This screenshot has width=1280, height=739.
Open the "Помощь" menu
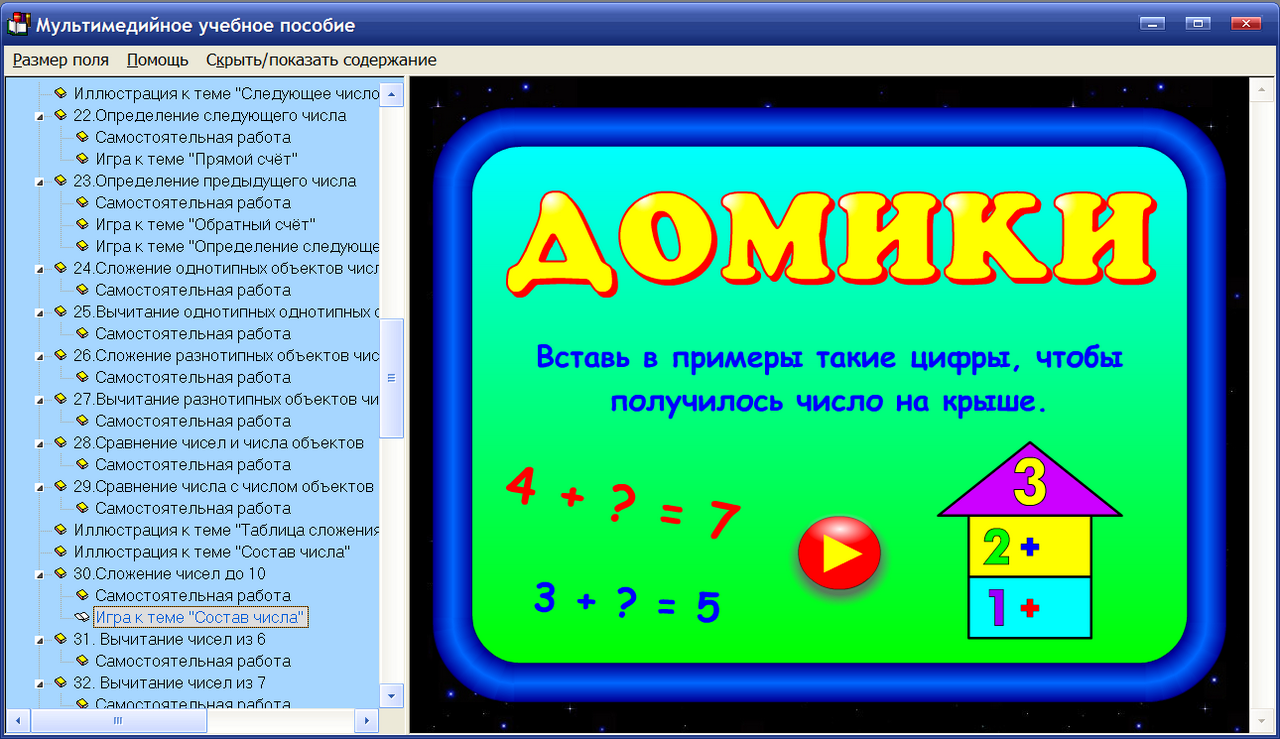pos(156,60)
